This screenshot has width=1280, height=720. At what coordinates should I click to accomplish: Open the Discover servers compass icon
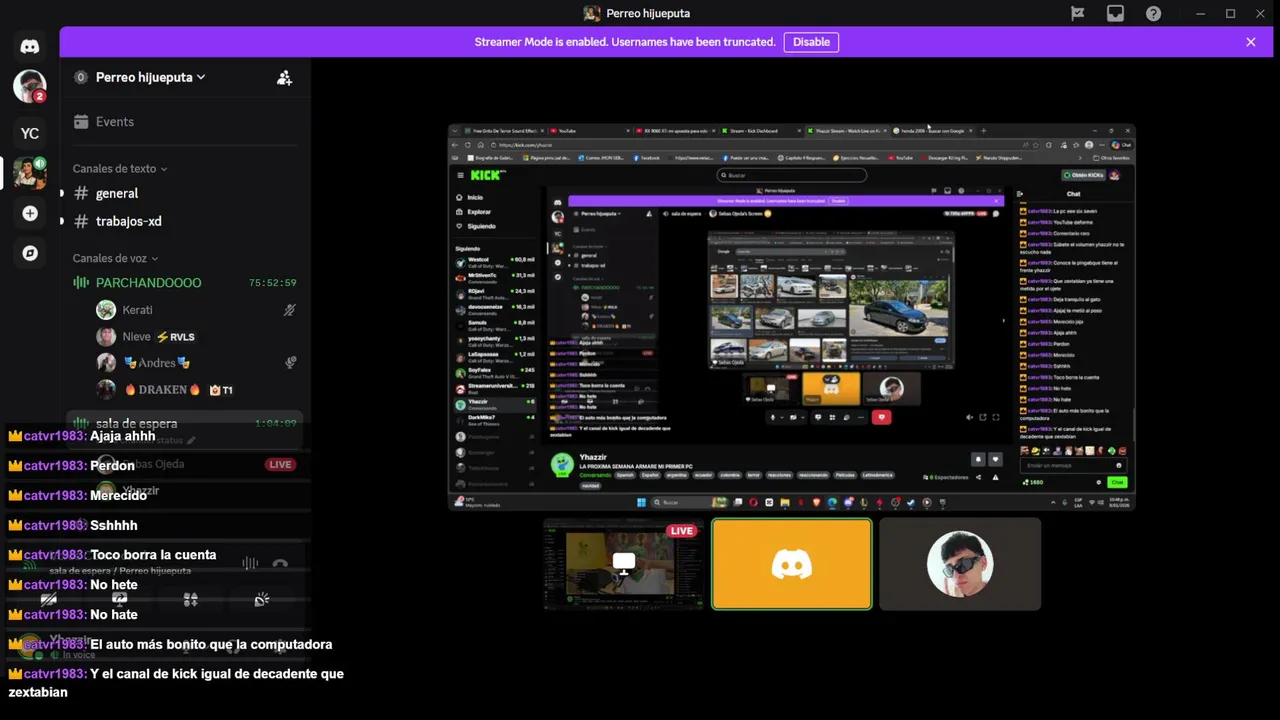point(30,253)
